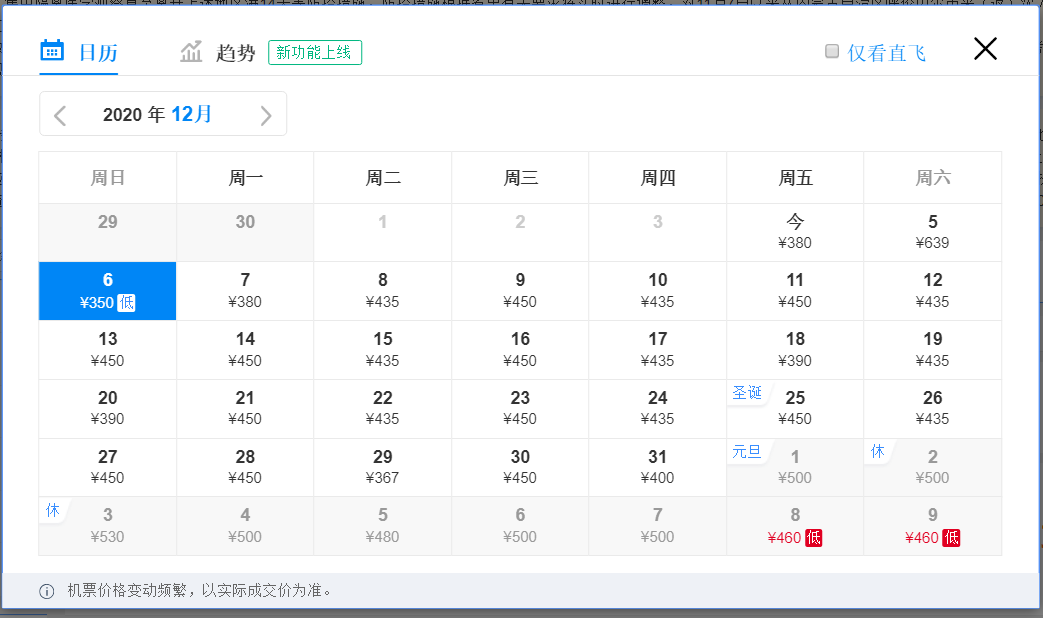Click the 周日 column header
Screen dimensions: 1043x618
point(108,178)
